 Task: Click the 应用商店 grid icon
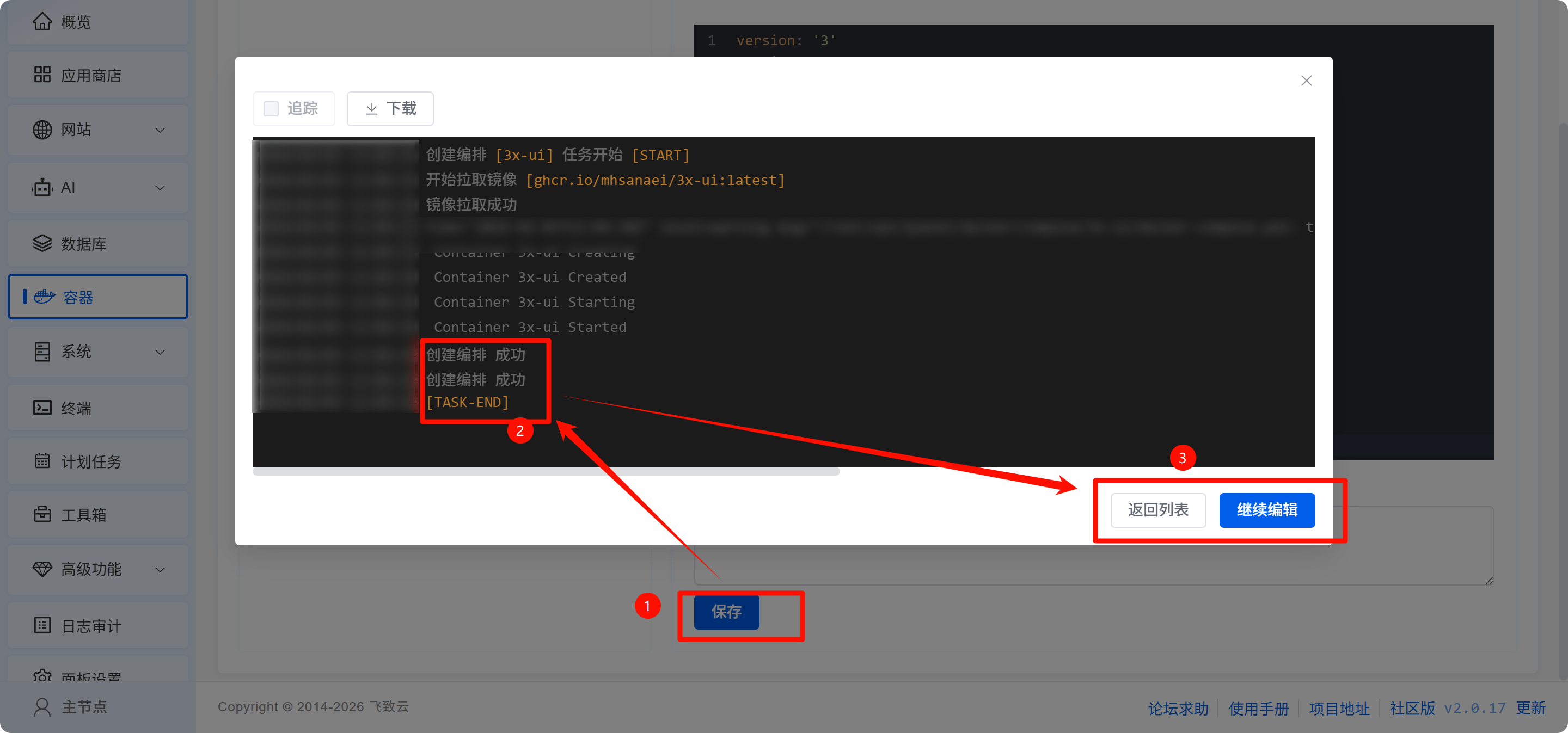pyautogui.click(x=42, y=75)
